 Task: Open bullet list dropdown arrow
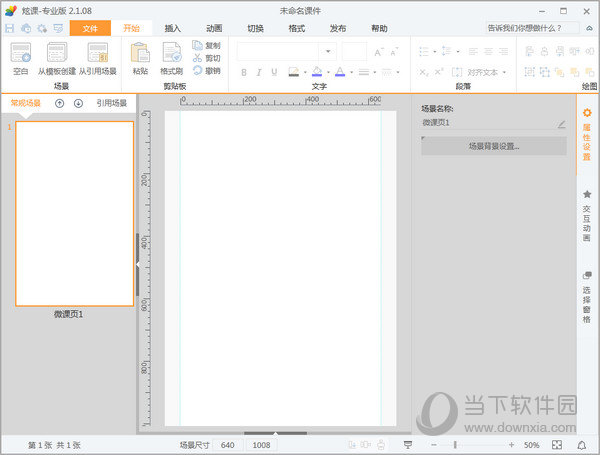pos(435,51)
